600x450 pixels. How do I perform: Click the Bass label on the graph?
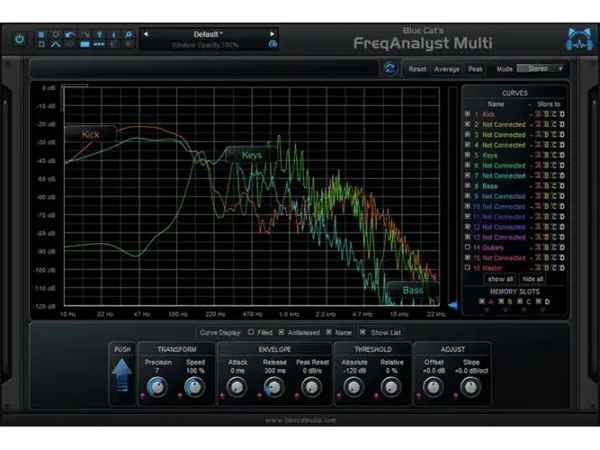(x=413, y=290)
